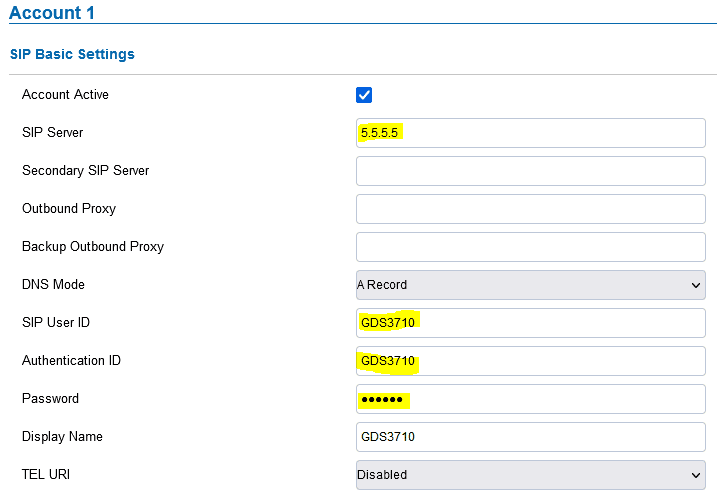717x502 pixels.
Task: Click the Password label text
Action: coord(50,399)
